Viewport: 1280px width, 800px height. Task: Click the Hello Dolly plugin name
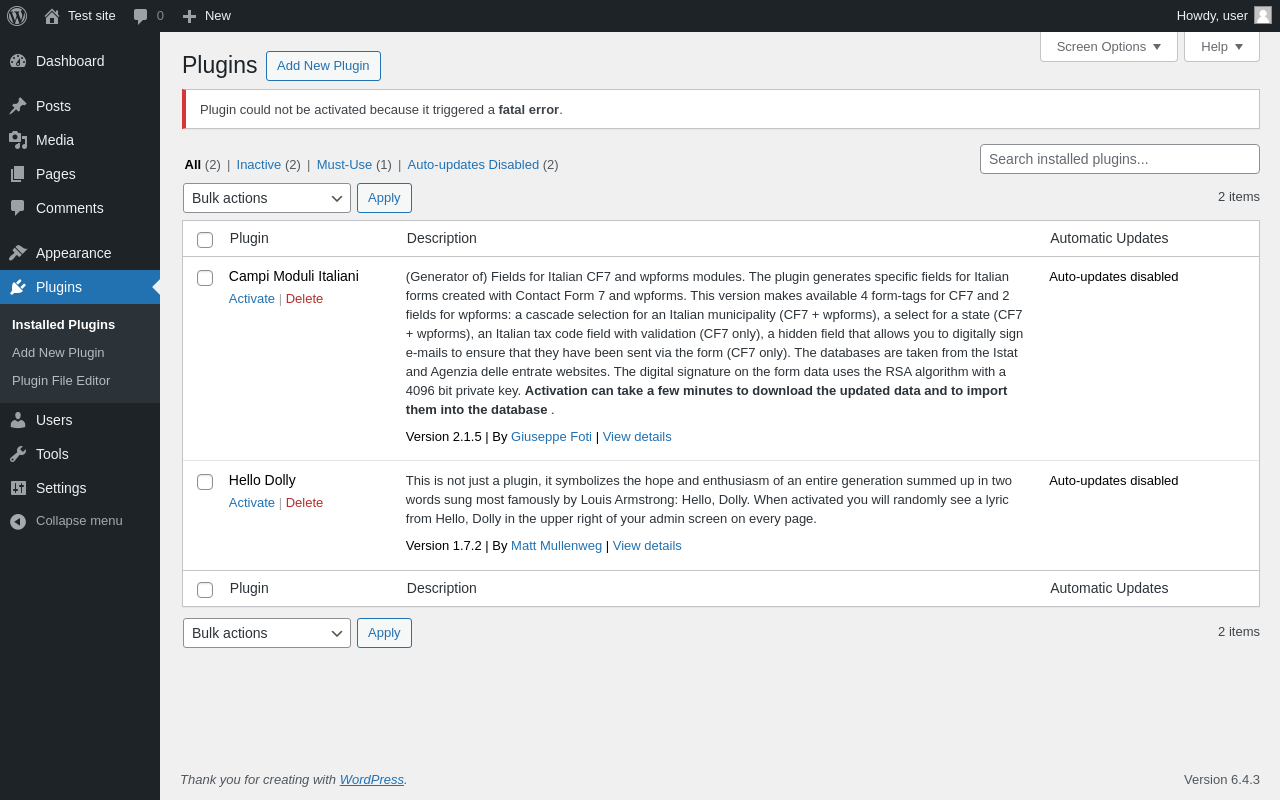262,480
